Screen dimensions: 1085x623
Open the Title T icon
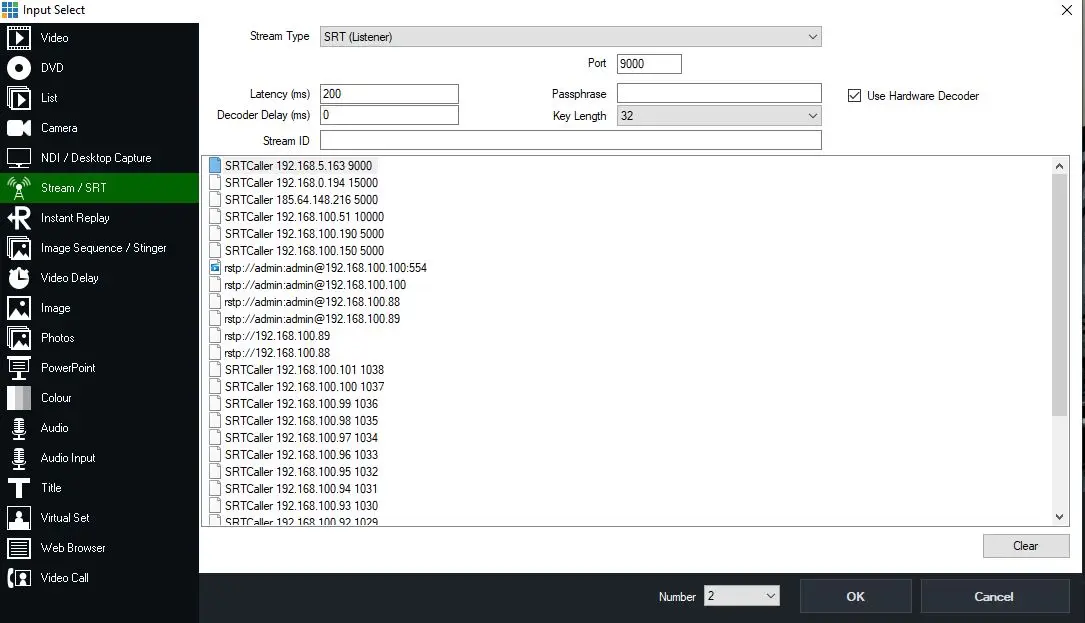[19, 488]
